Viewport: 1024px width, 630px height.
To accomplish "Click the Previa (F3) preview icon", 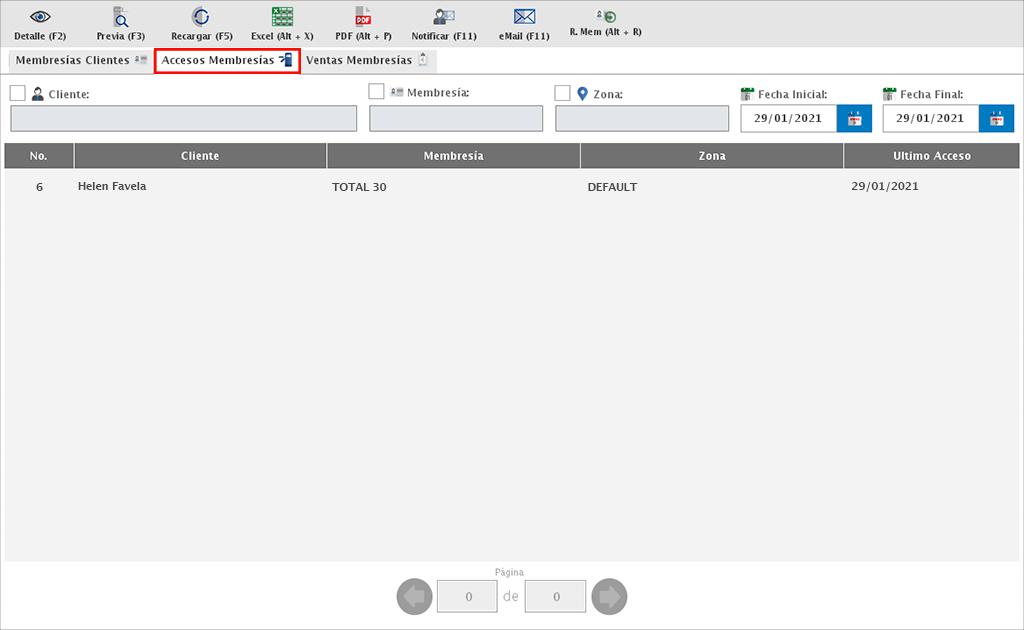I will coord(120,18).
